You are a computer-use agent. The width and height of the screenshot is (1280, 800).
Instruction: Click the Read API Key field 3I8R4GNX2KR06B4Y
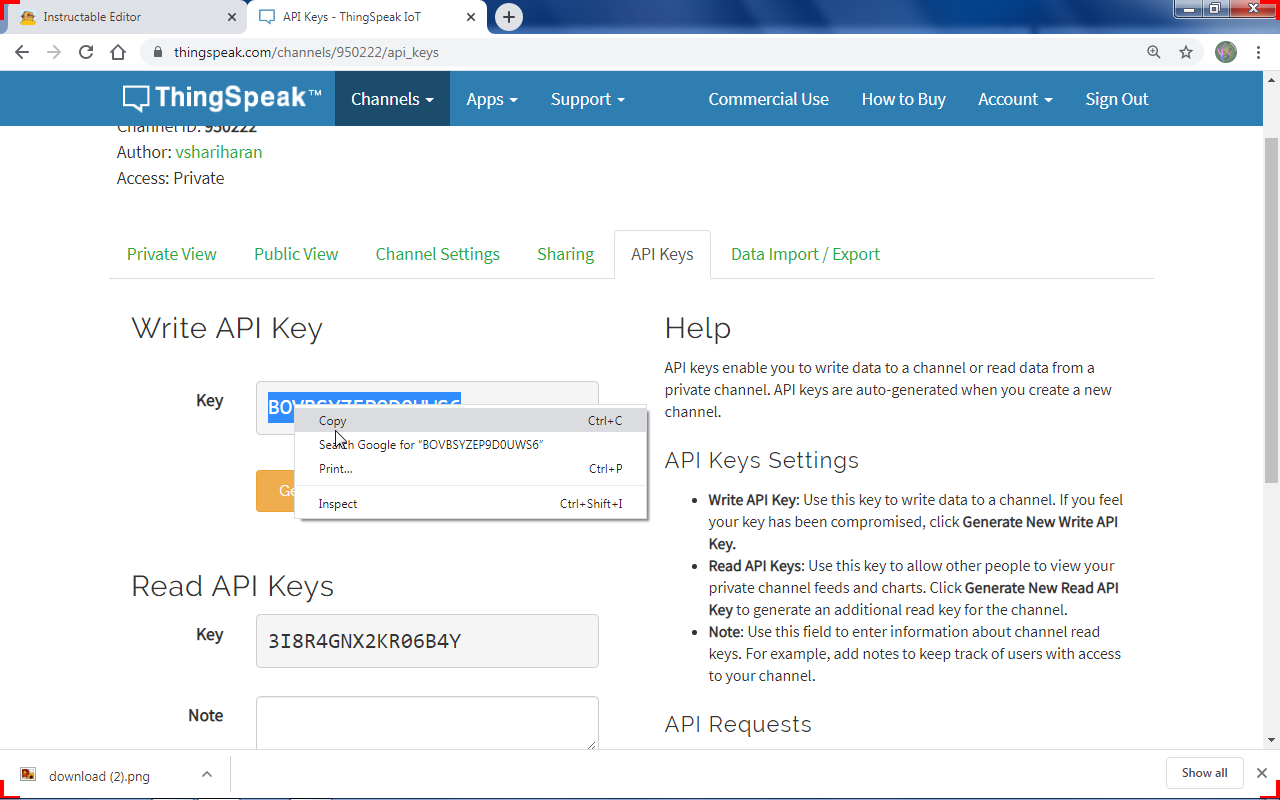click(427, 641)
